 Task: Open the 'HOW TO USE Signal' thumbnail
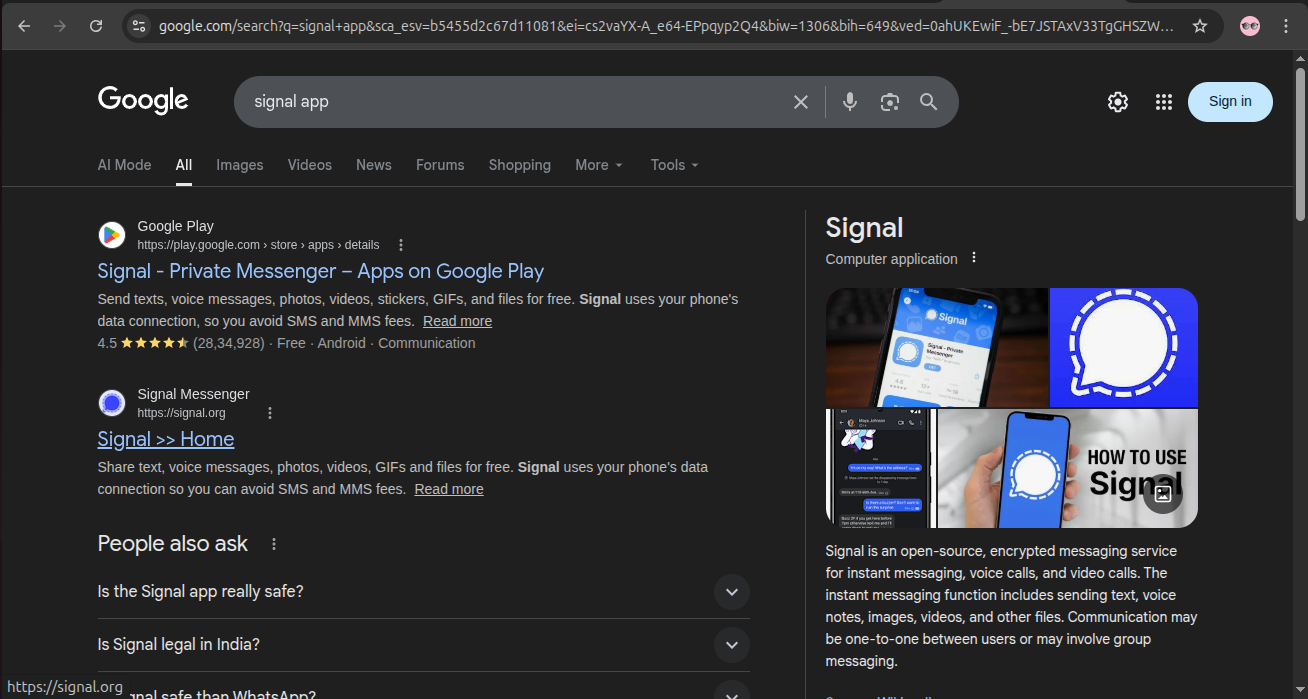pyautogui.click(x=1066, y=468)
